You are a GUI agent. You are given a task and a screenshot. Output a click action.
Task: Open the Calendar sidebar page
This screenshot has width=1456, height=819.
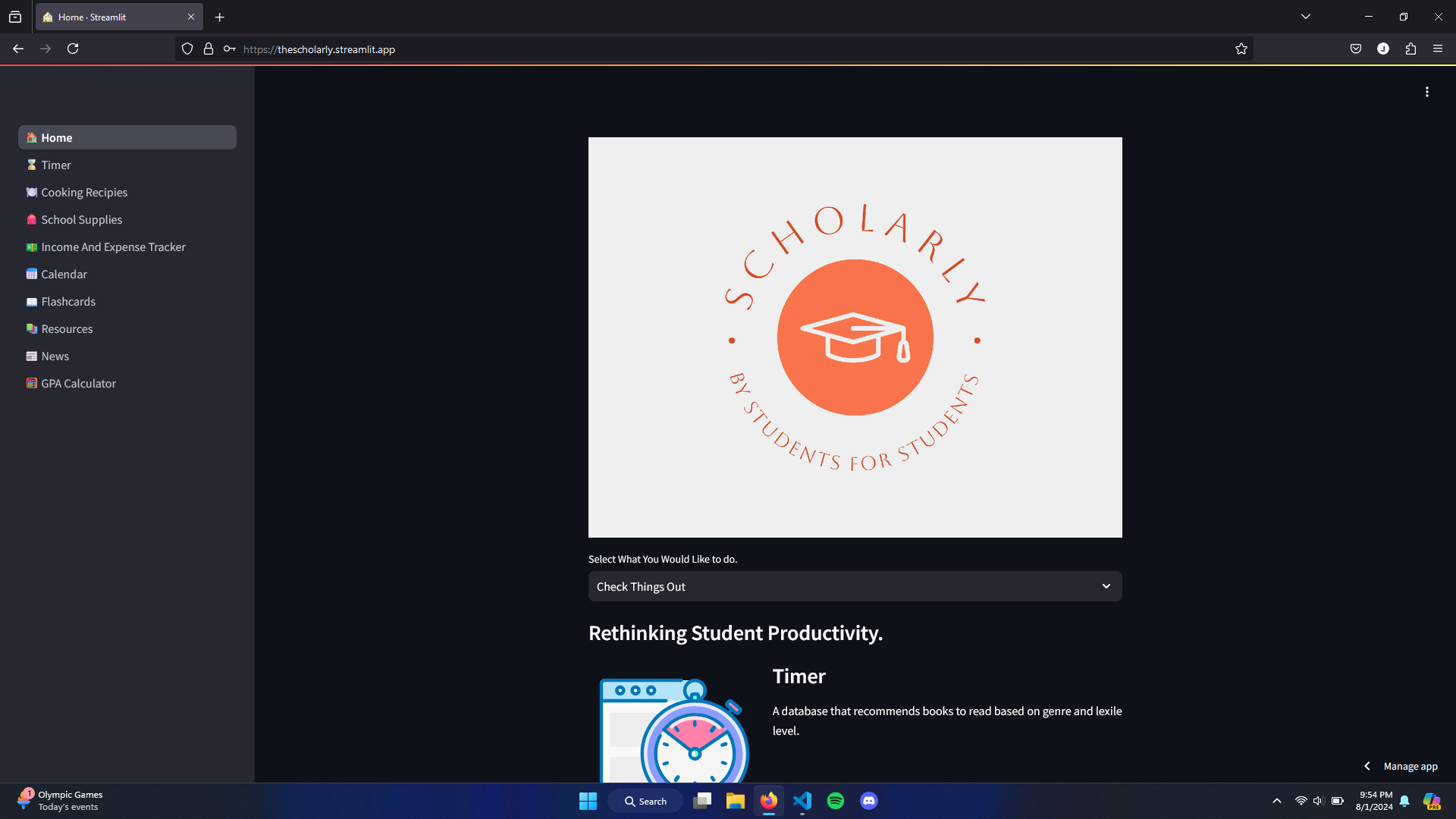click(x=64, y=275)
